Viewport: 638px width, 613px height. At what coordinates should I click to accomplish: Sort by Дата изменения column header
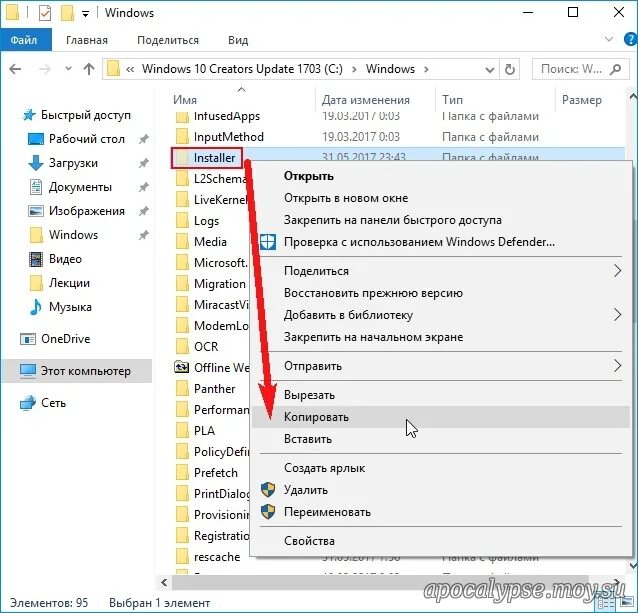[x=365, y=100]
